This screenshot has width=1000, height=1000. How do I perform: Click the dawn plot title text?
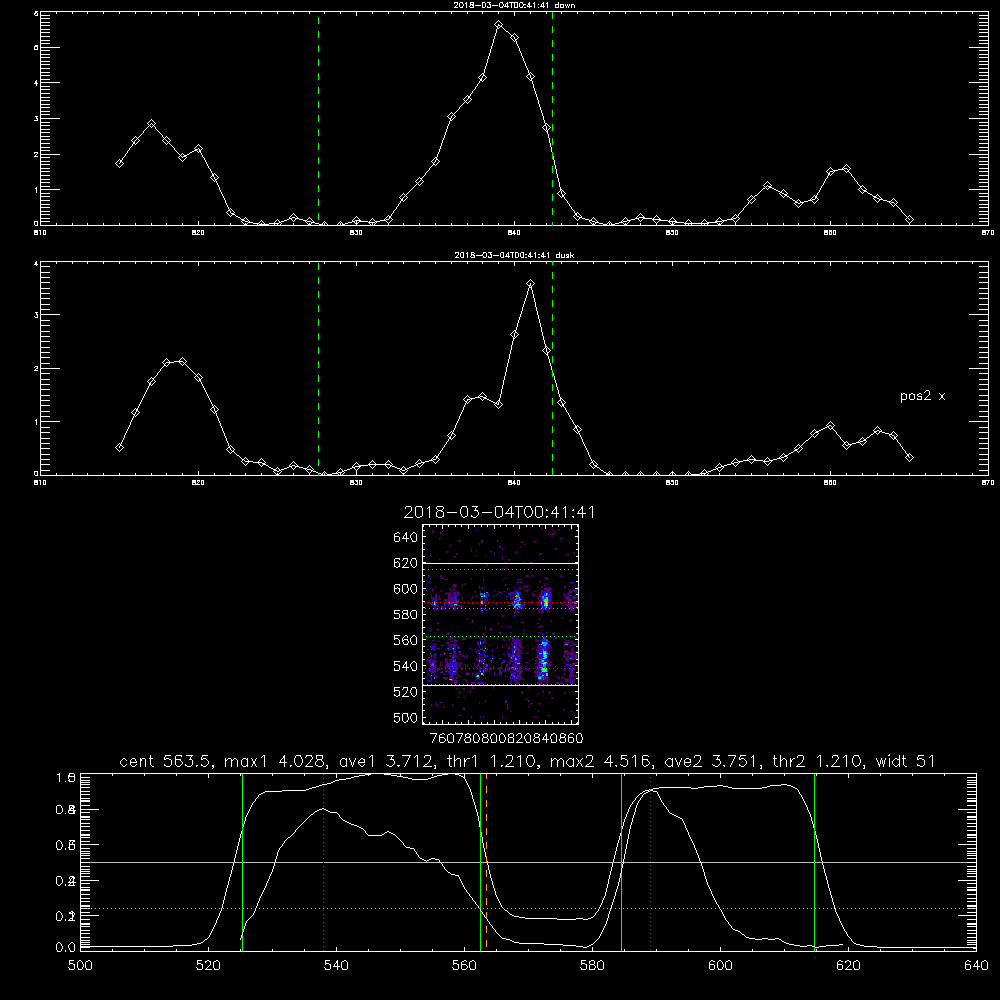pyautogui.click(x=514, y=5)
